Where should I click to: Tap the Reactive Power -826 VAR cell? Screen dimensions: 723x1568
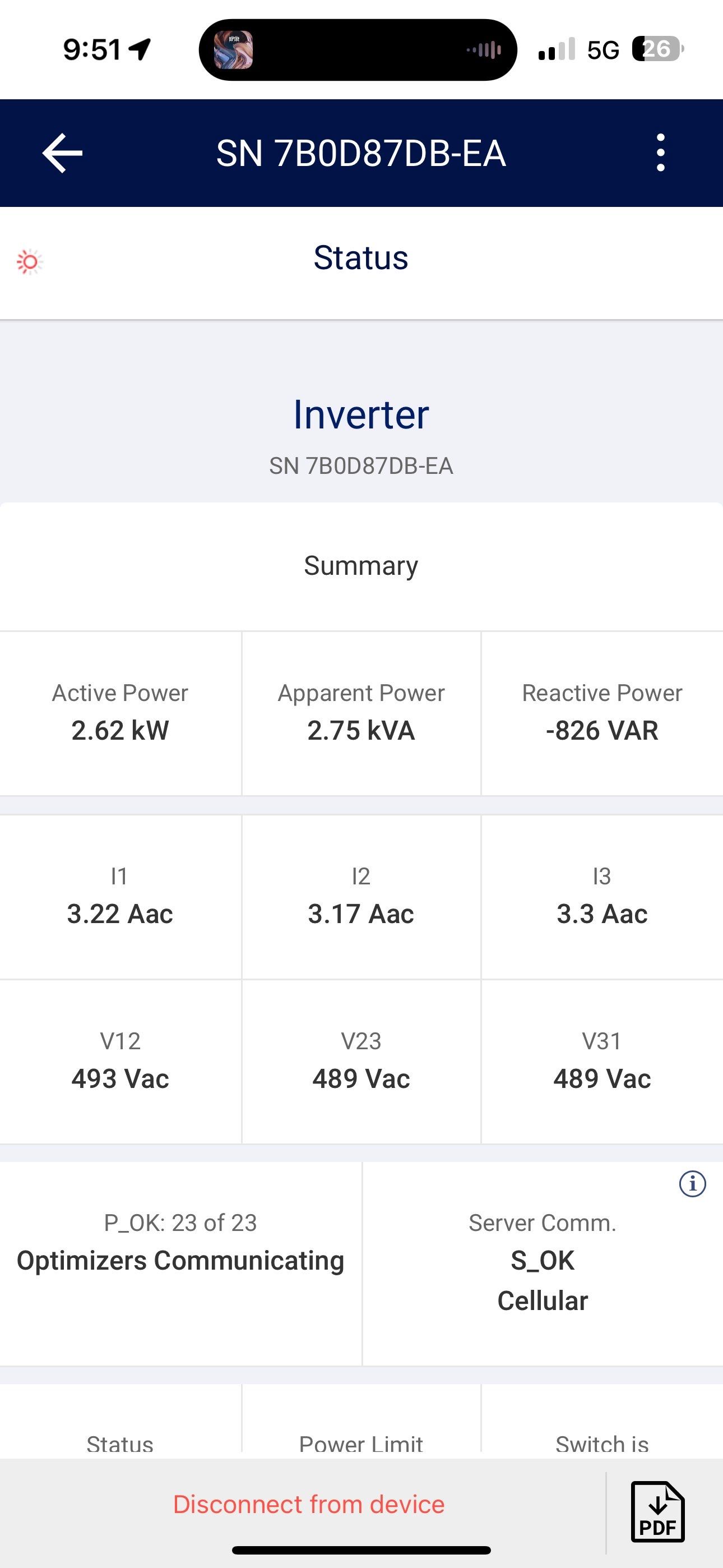click(x=602, y=713)
